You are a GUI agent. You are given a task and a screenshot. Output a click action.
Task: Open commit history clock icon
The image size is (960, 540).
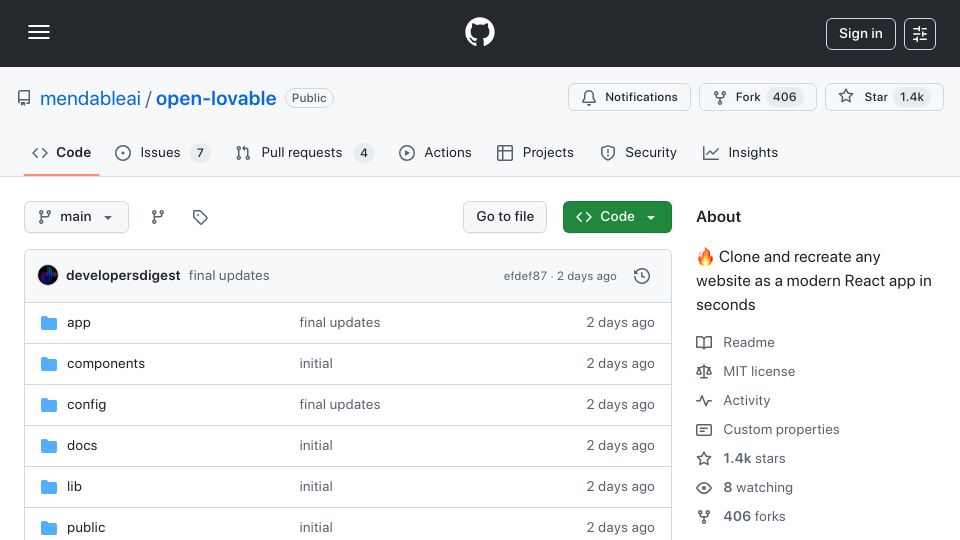tap(642, 276)
